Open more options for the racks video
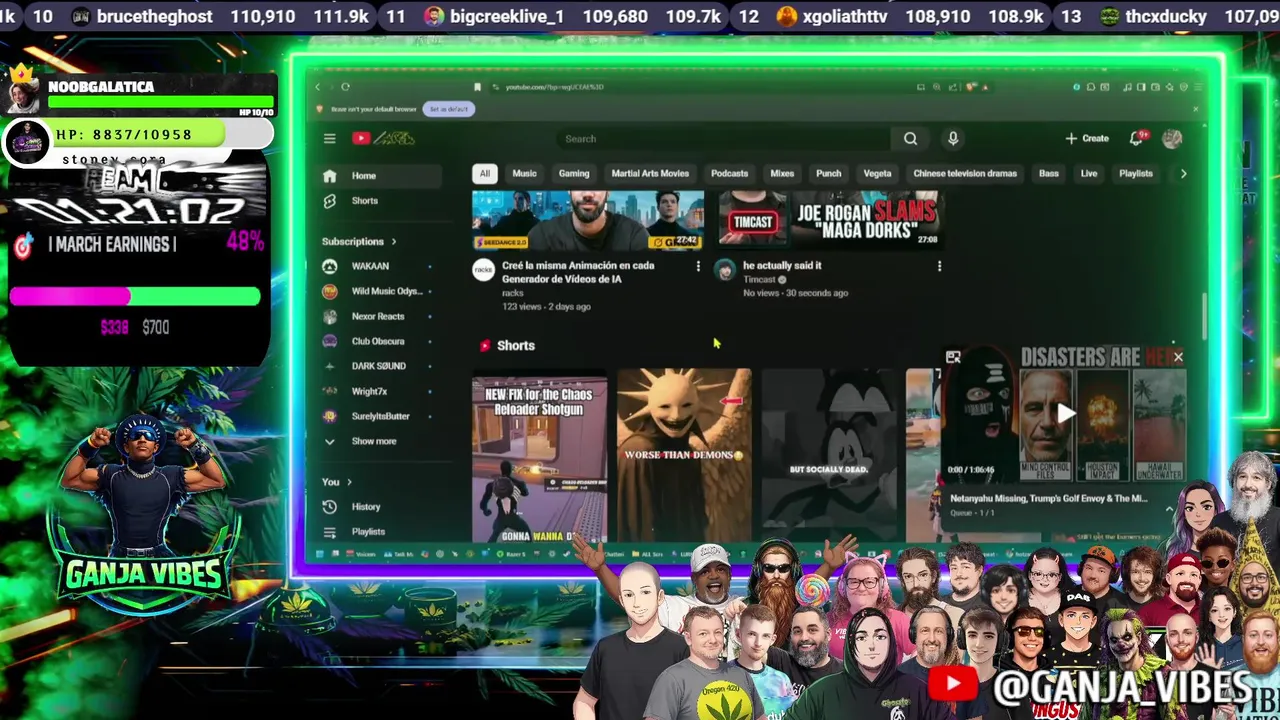 pyautogui.click(x=698, y=266)
